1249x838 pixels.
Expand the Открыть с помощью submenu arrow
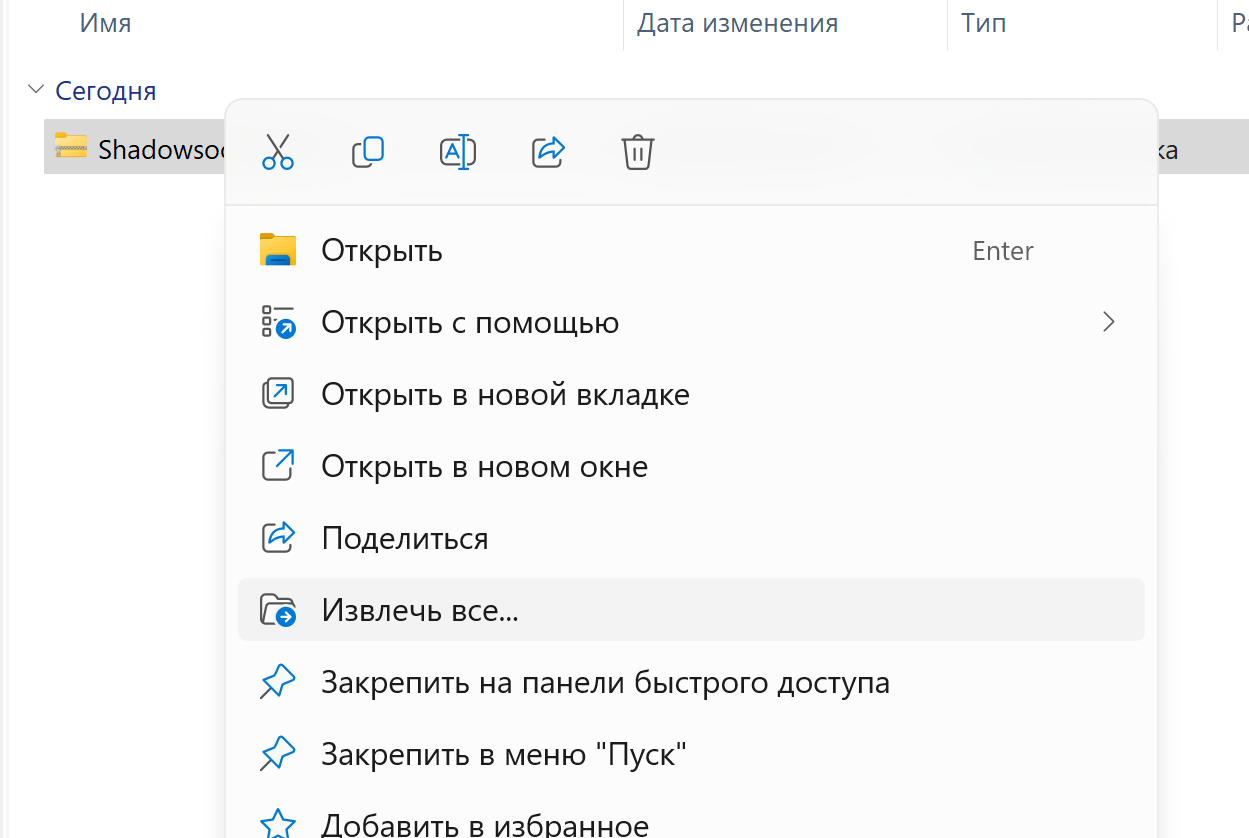click(1108, 322)
